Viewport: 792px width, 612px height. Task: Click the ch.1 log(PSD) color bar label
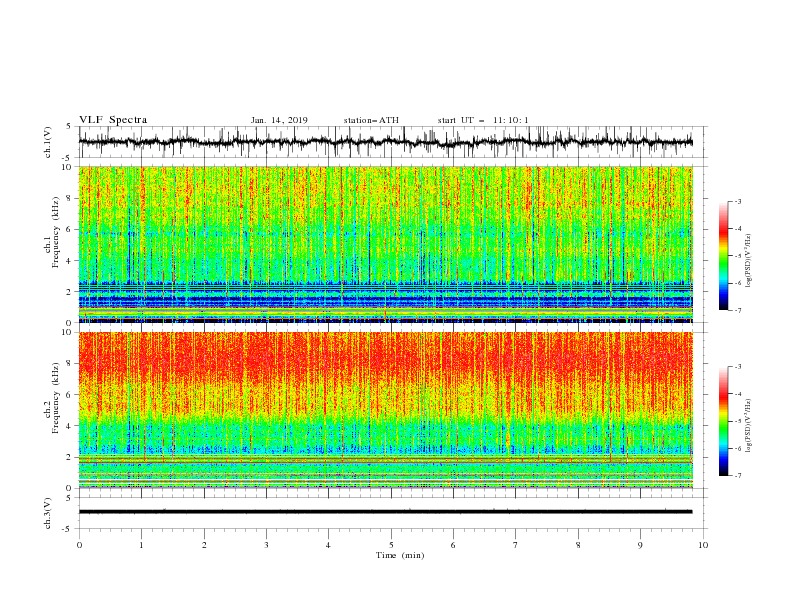pos(749,261)
